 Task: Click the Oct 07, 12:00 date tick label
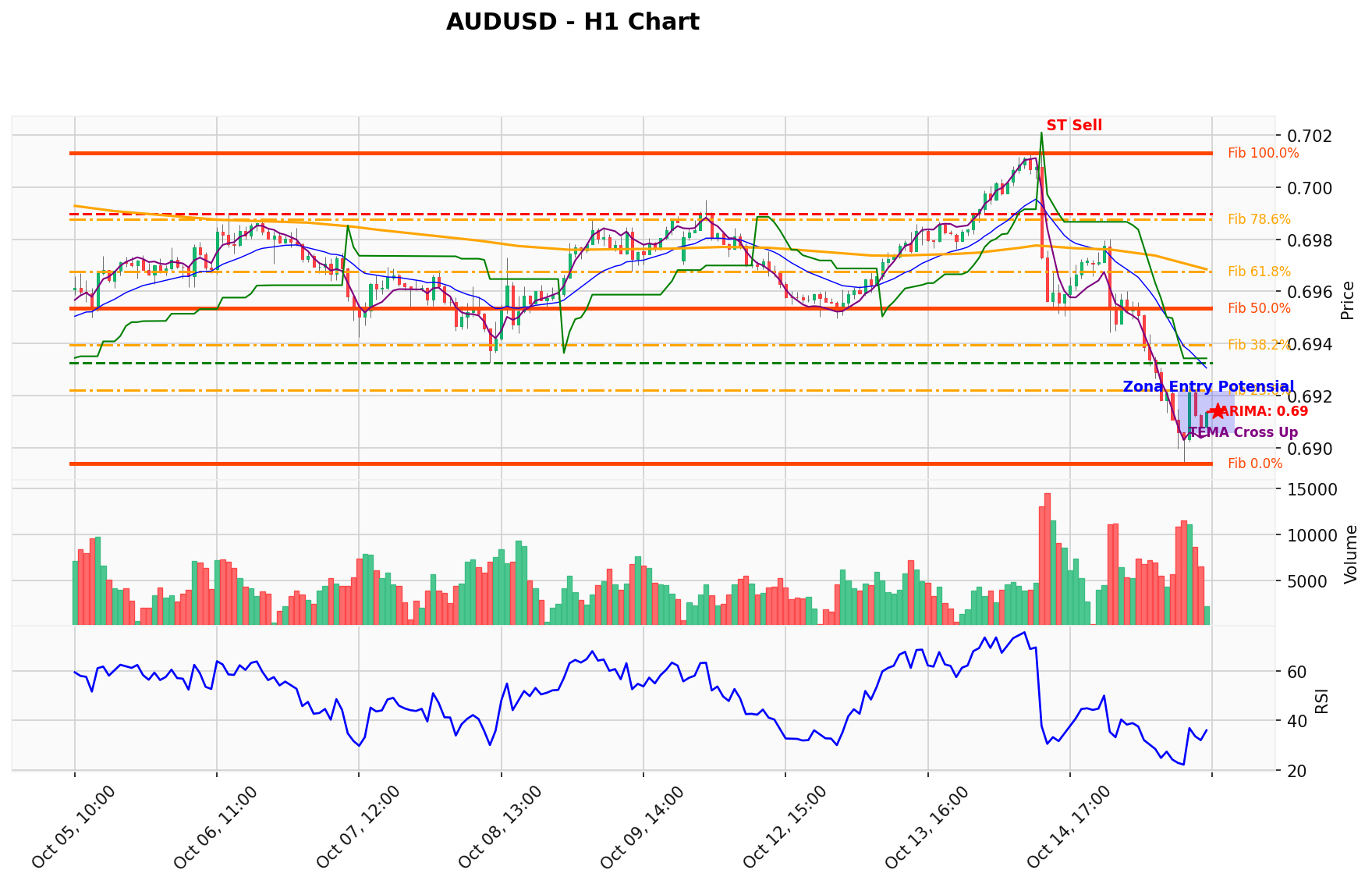click(358, 827)
